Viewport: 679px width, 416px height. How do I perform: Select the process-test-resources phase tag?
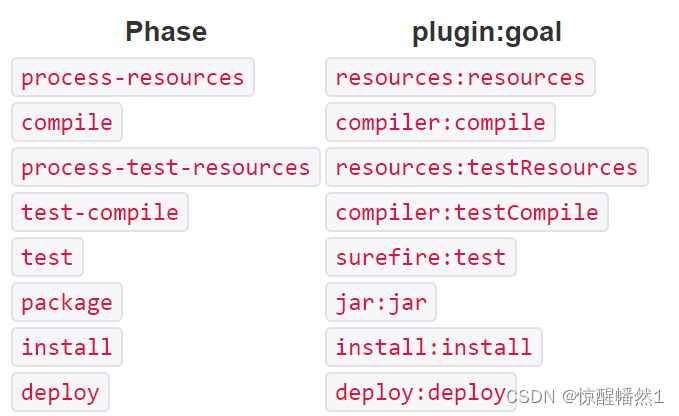tap(166, 167)
